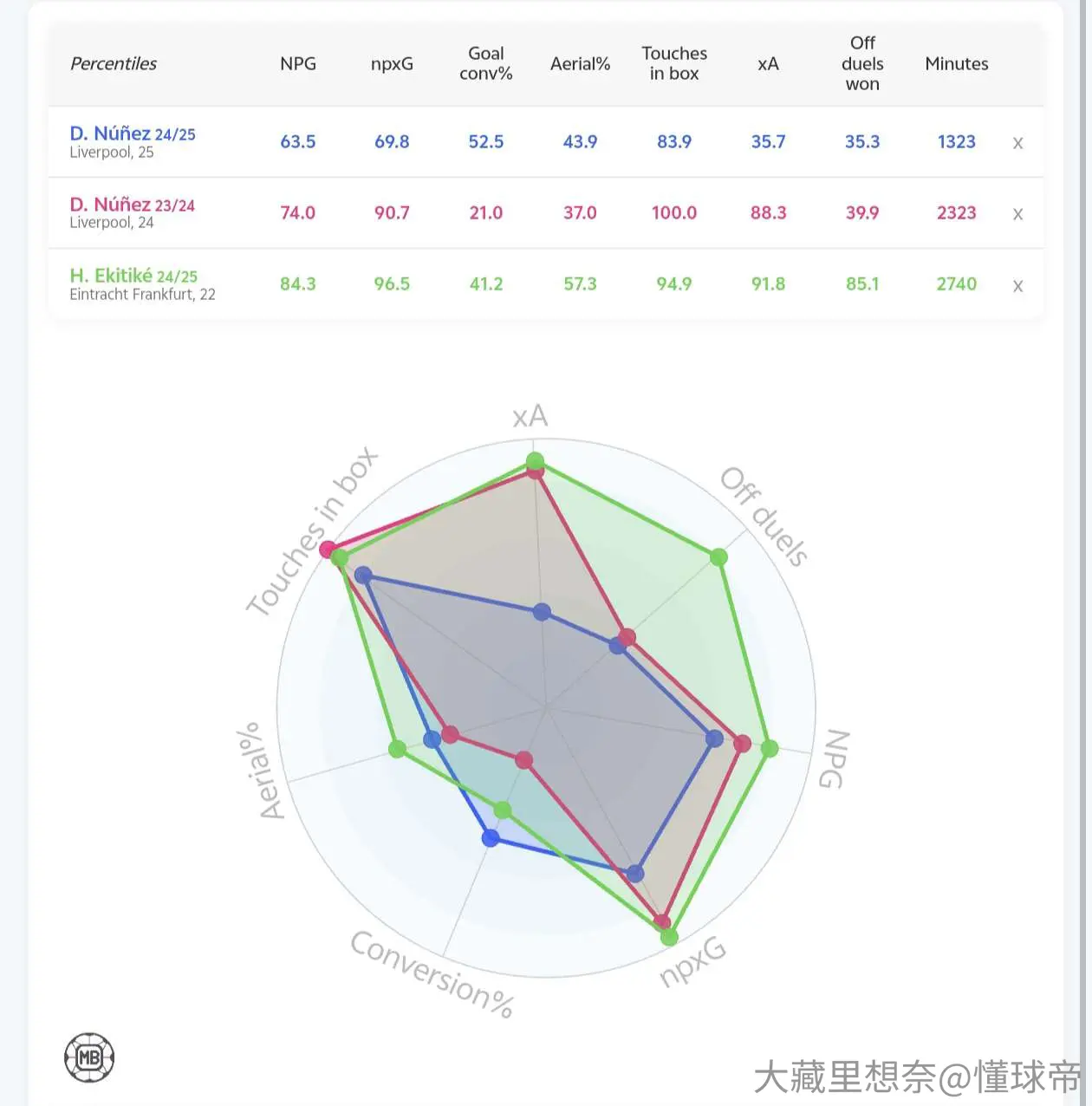Image resolution: width=1092 pixels, height=1106 pixels.
Task: Remove the D. Núñez 23/24 row
Action: (1017, 214)
